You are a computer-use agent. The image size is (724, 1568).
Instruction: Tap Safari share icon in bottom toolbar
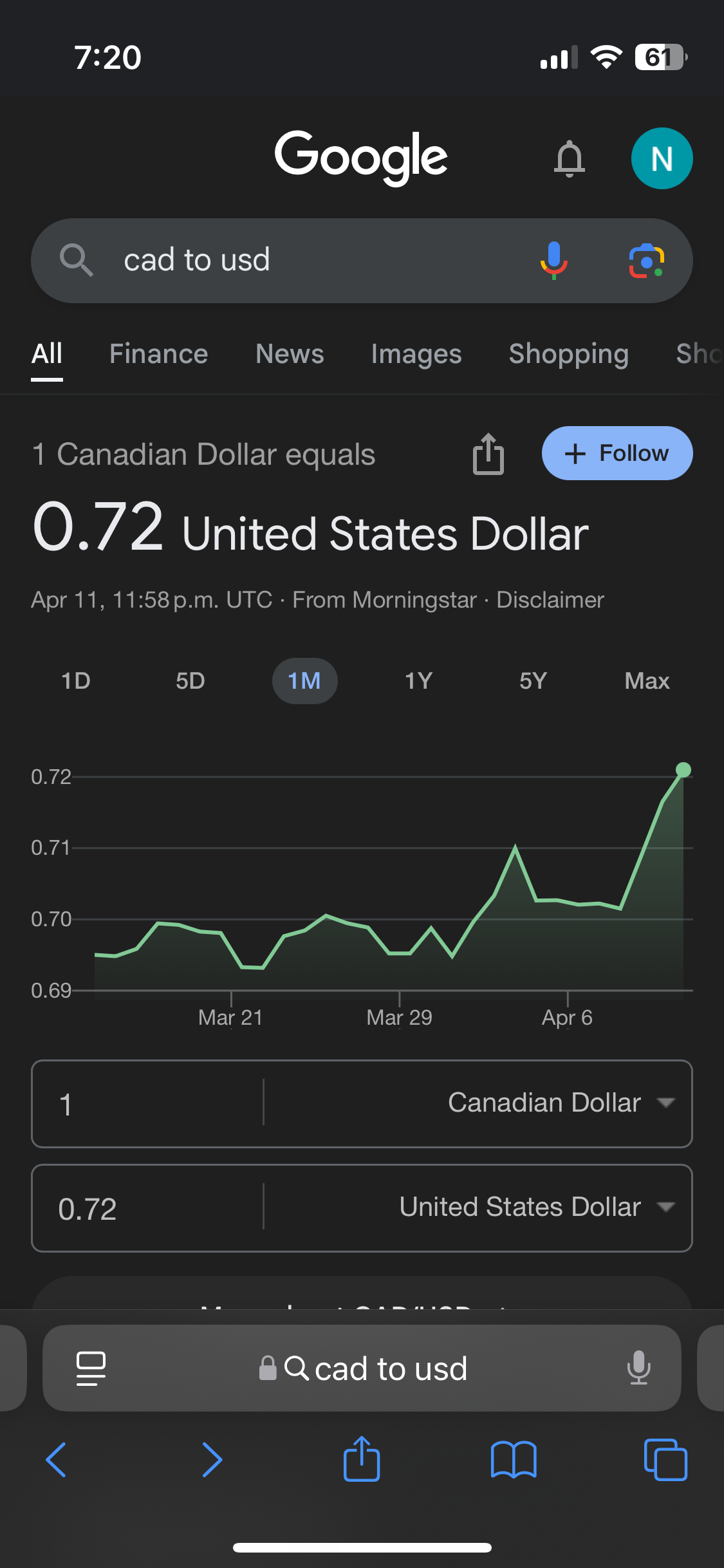[x=362, y=1459]
